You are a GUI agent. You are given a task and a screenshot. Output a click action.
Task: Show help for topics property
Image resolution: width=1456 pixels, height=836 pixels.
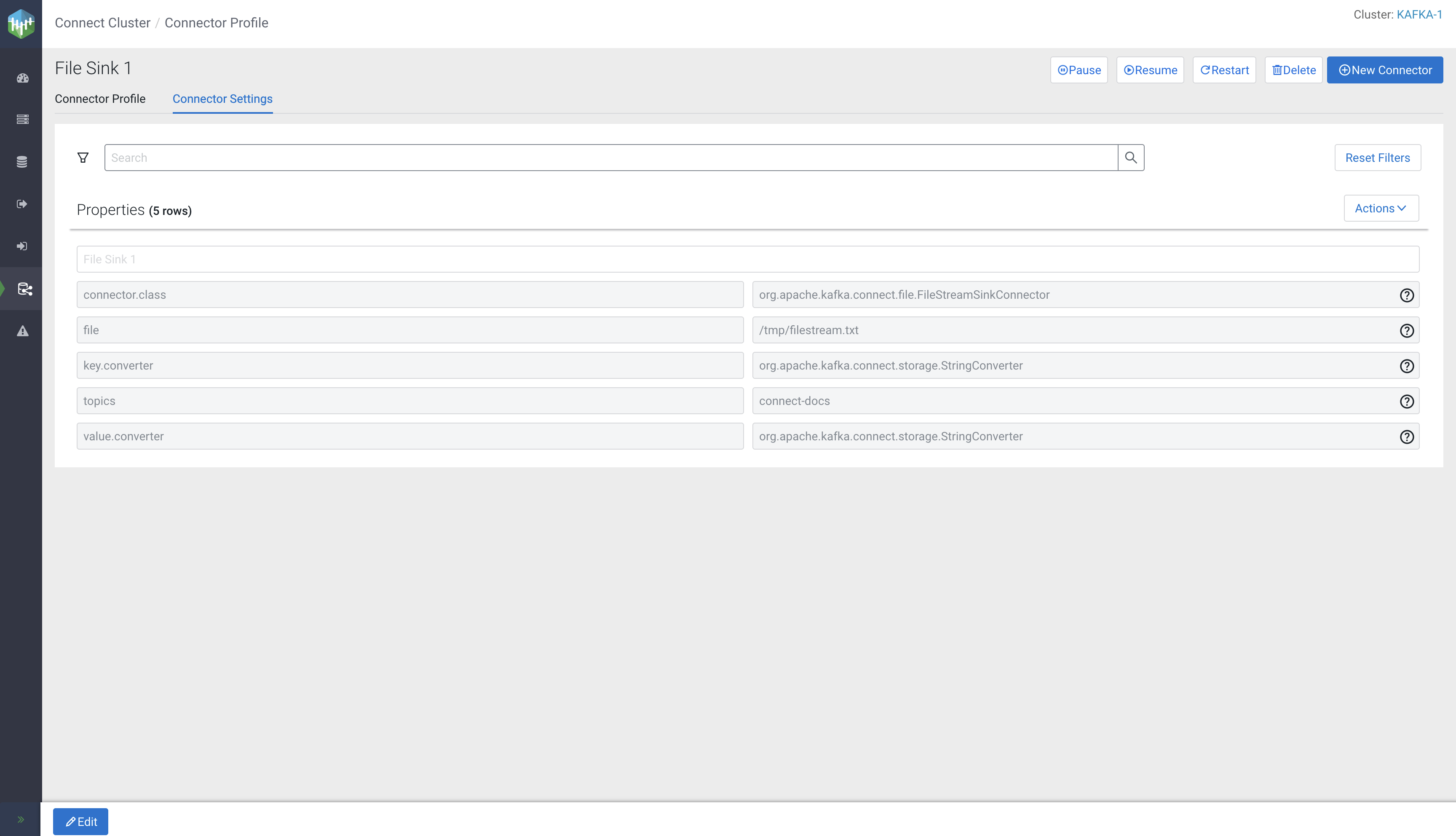point(1406,401)
